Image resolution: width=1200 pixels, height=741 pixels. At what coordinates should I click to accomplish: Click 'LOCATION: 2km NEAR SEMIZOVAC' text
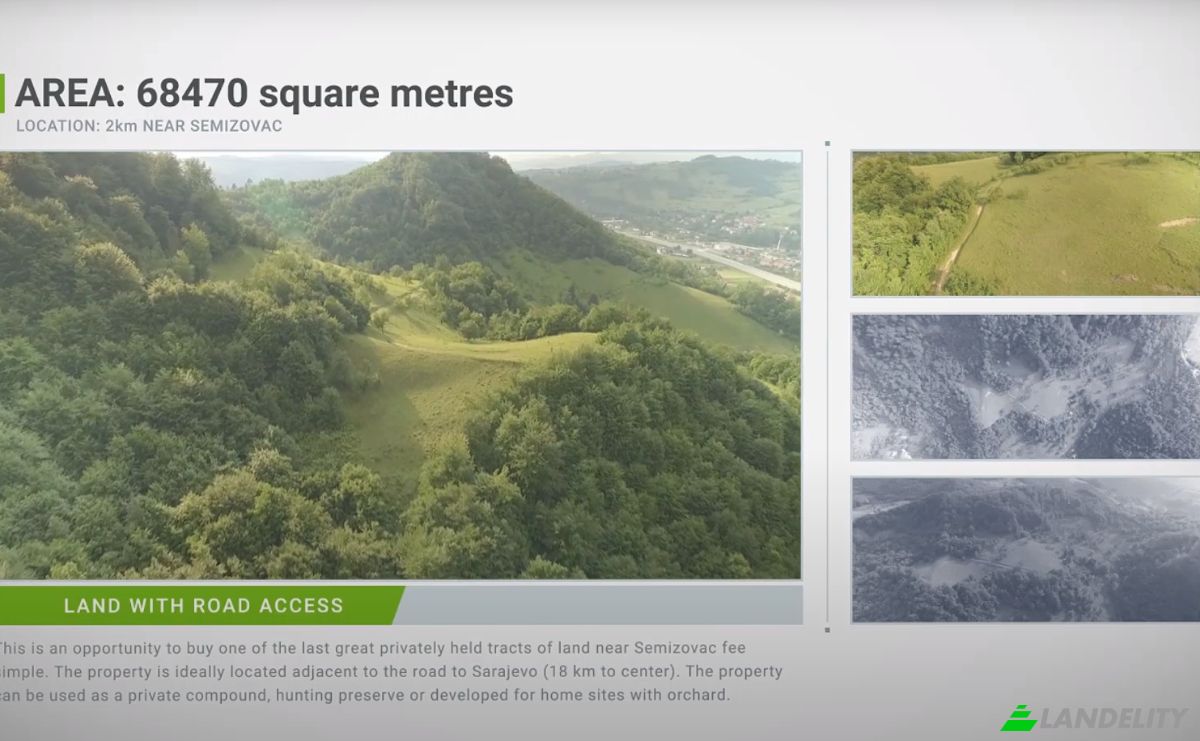[149, 126]
